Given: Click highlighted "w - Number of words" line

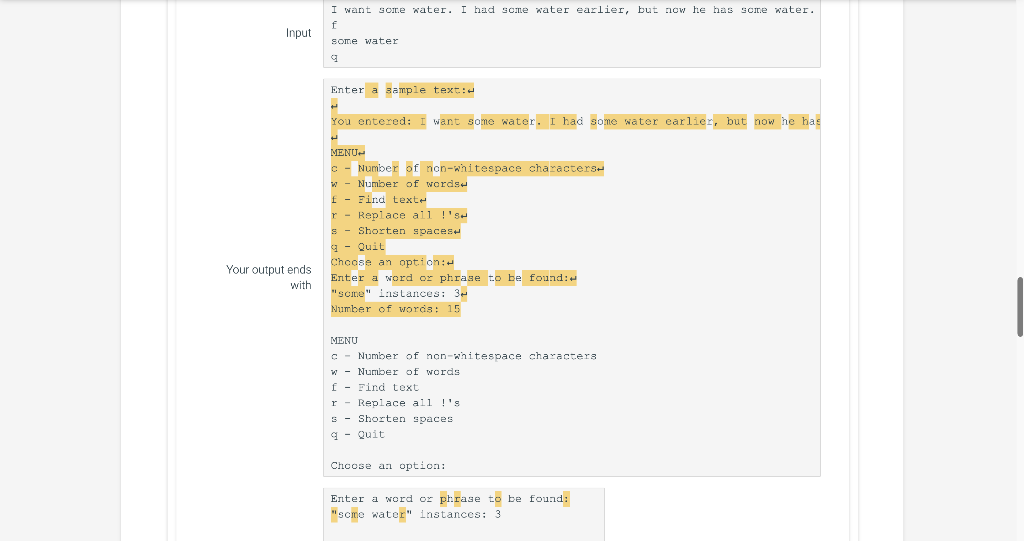Looking at the screenshot, I should [399, 184].
